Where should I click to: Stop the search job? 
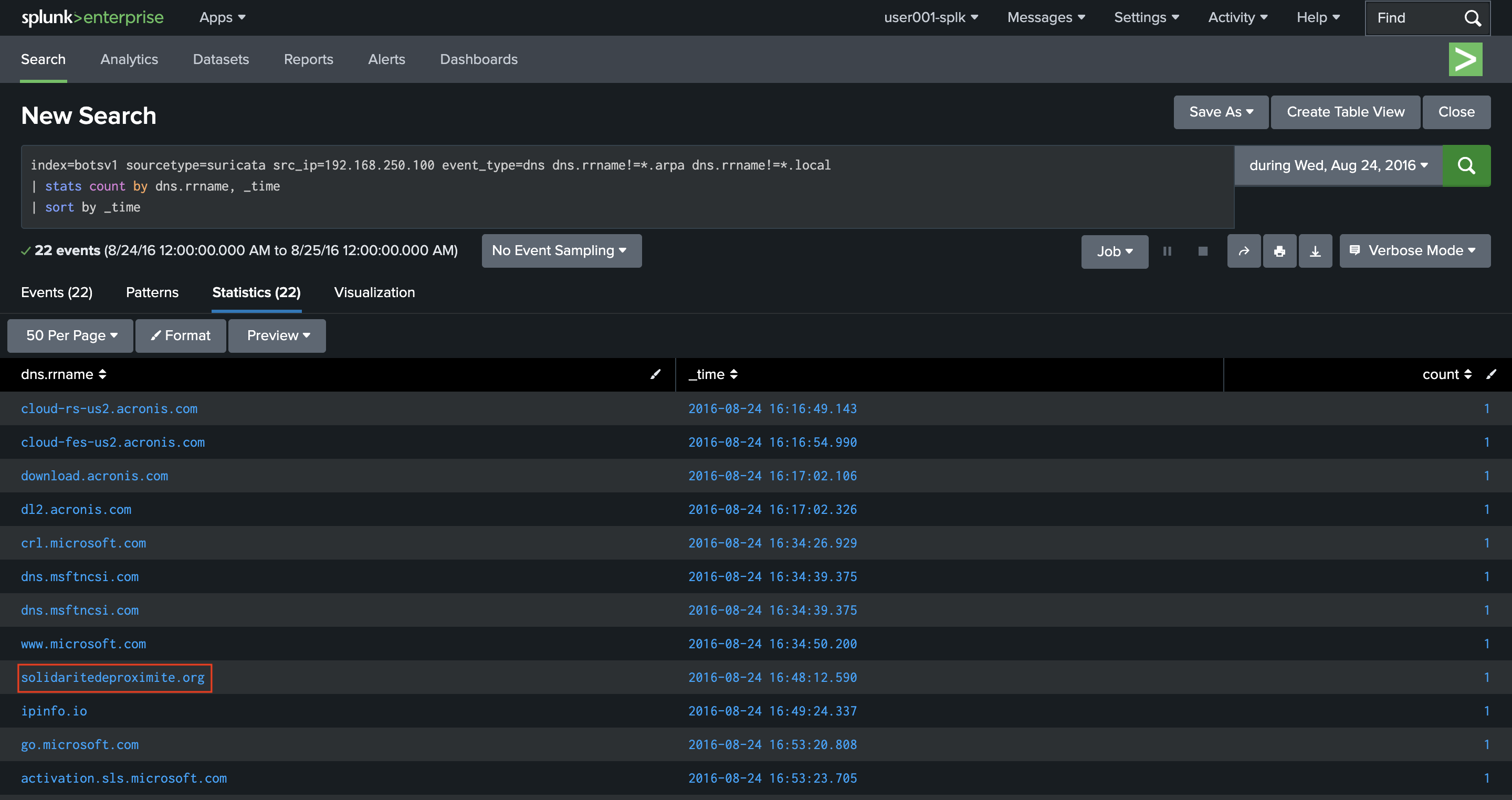click(1203, 251)
